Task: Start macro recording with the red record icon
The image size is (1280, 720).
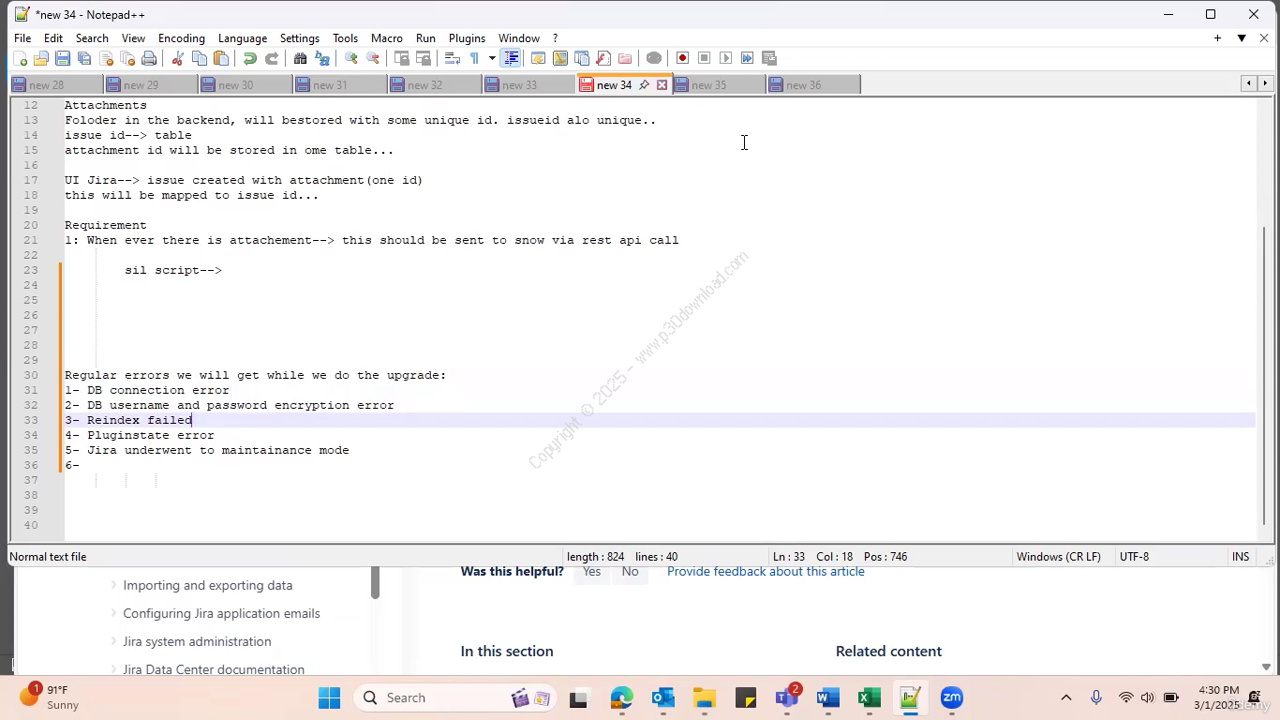Action: [x=682, y=58]
